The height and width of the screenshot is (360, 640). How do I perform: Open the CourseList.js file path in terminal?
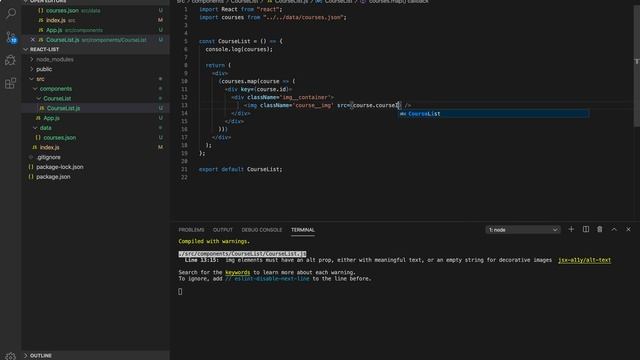(242, 254)
